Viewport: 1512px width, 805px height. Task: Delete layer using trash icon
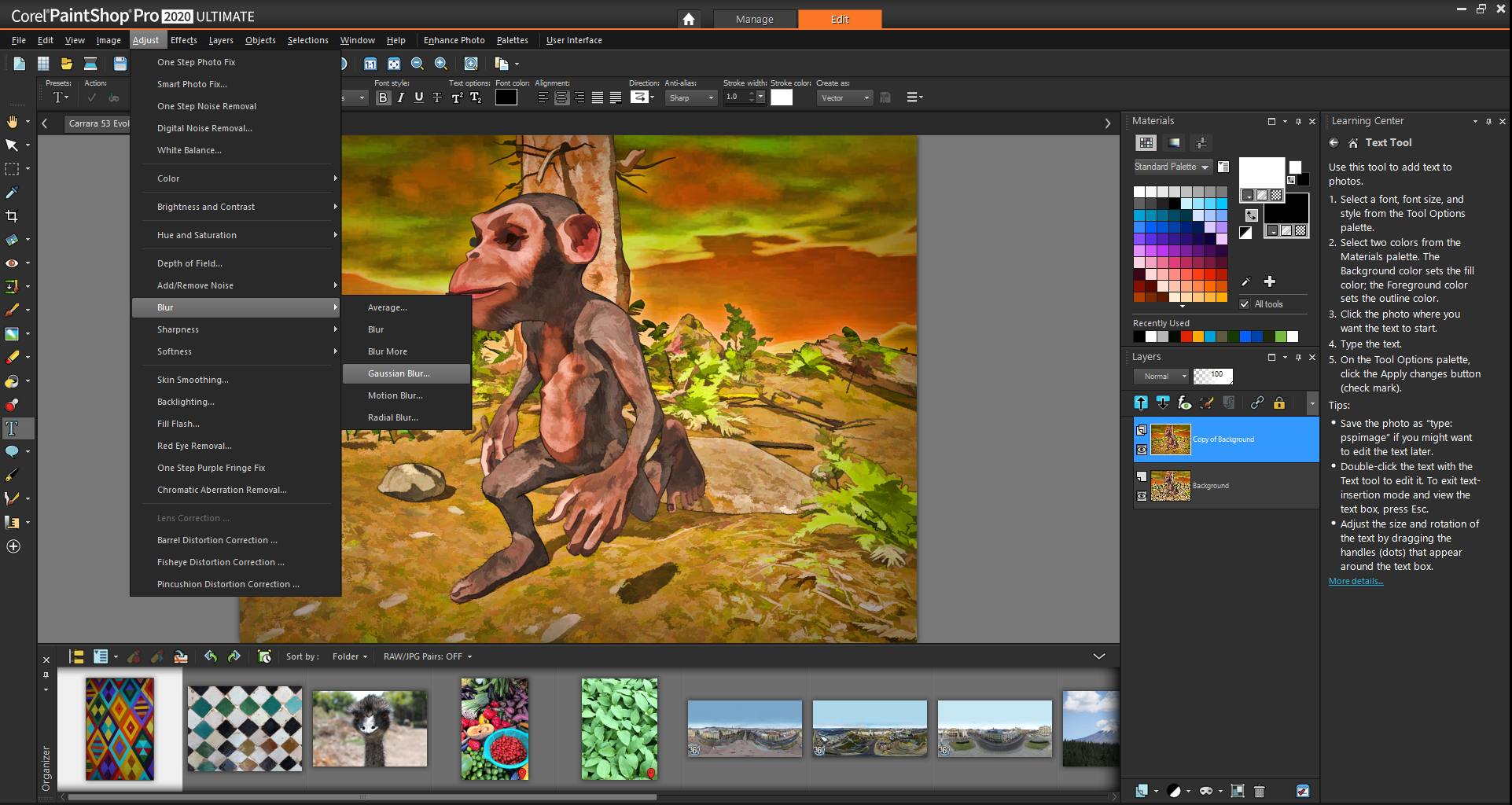click(1259, 791)
